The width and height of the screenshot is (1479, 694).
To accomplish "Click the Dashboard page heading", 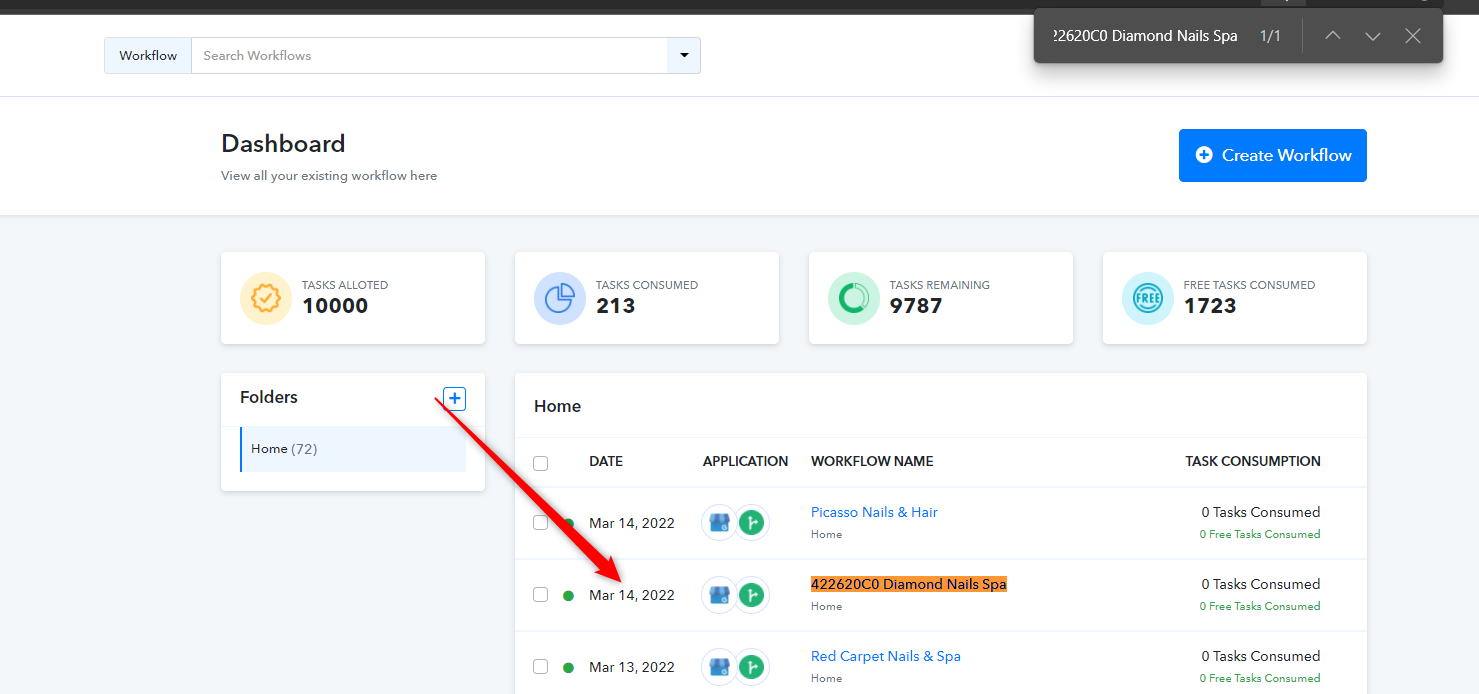I will (283, 143).
